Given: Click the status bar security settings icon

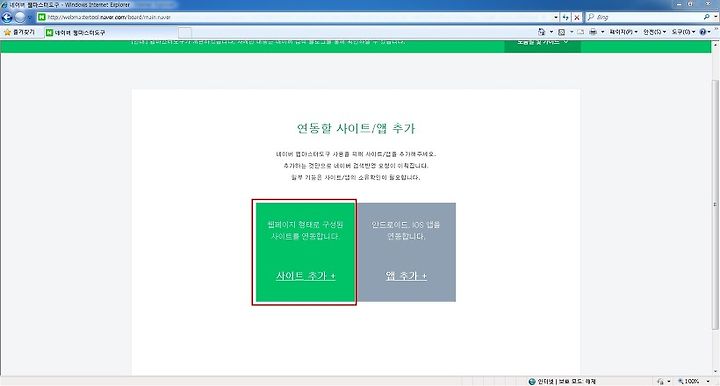Looking at the screenshot, I should click(661, 381).
